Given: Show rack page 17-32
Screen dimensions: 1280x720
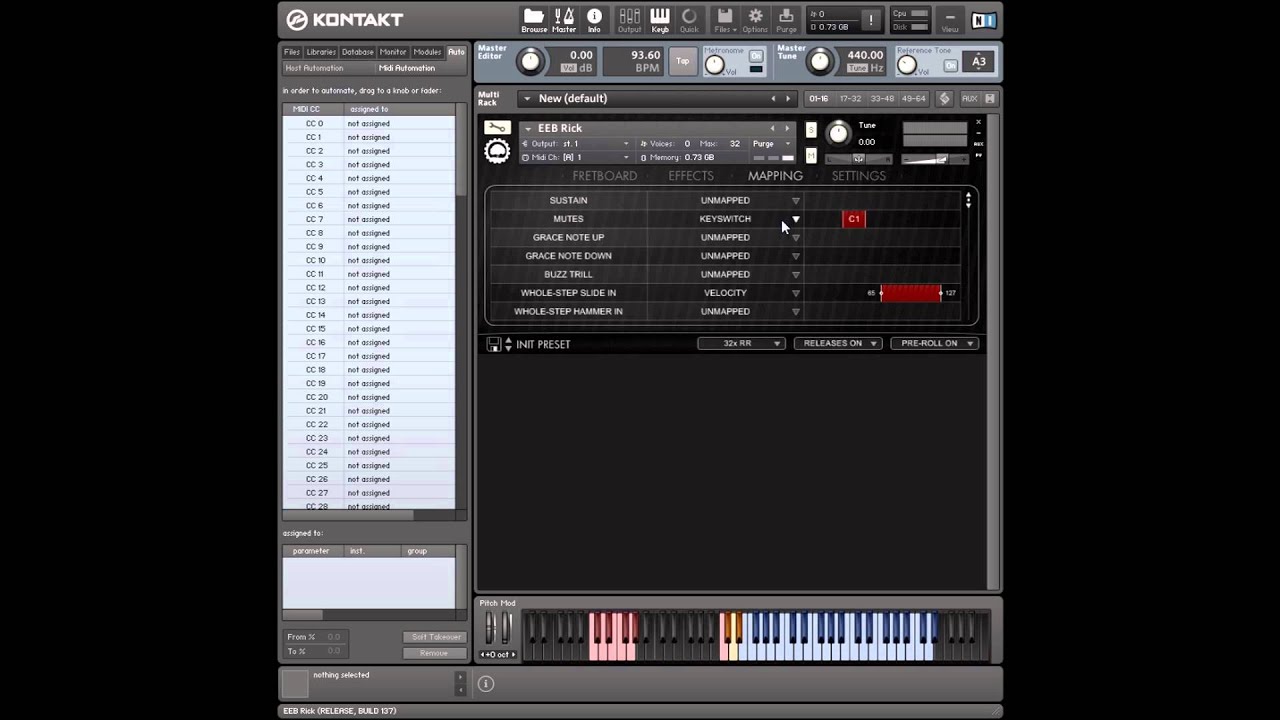Looking at the screenshot, I should [x=851, y=99].
